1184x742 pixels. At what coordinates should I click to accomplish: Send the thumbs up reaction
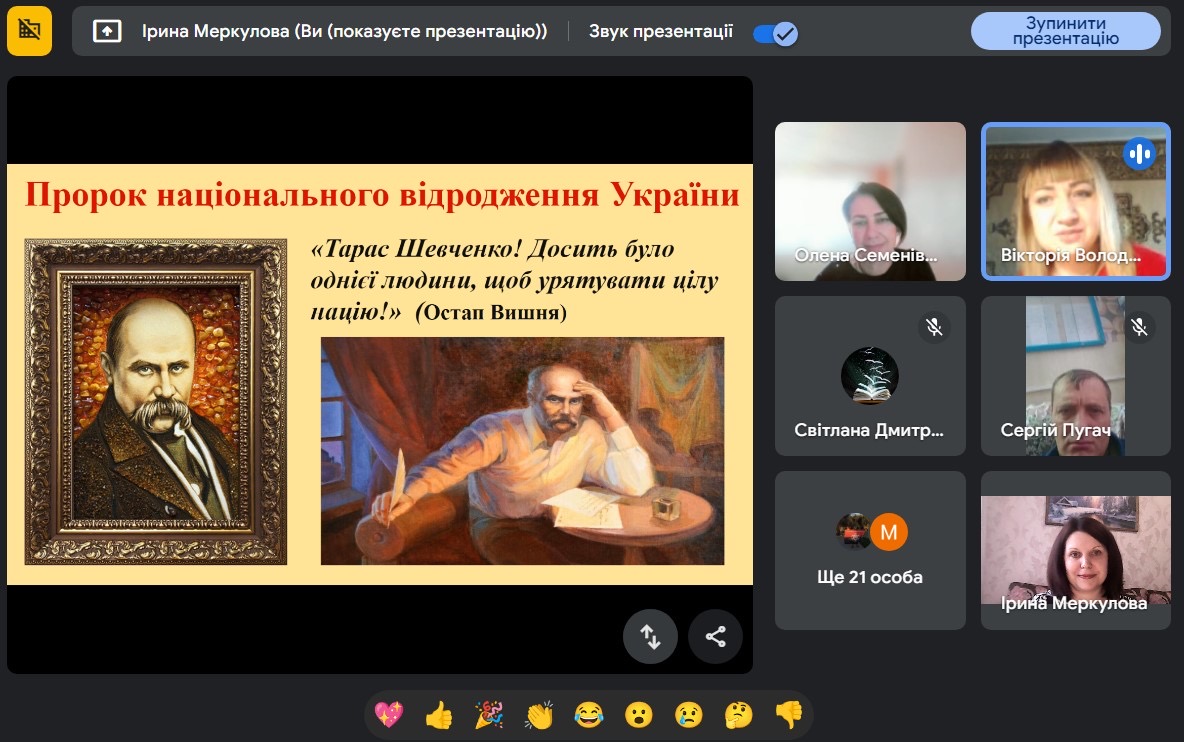point(439,713)
